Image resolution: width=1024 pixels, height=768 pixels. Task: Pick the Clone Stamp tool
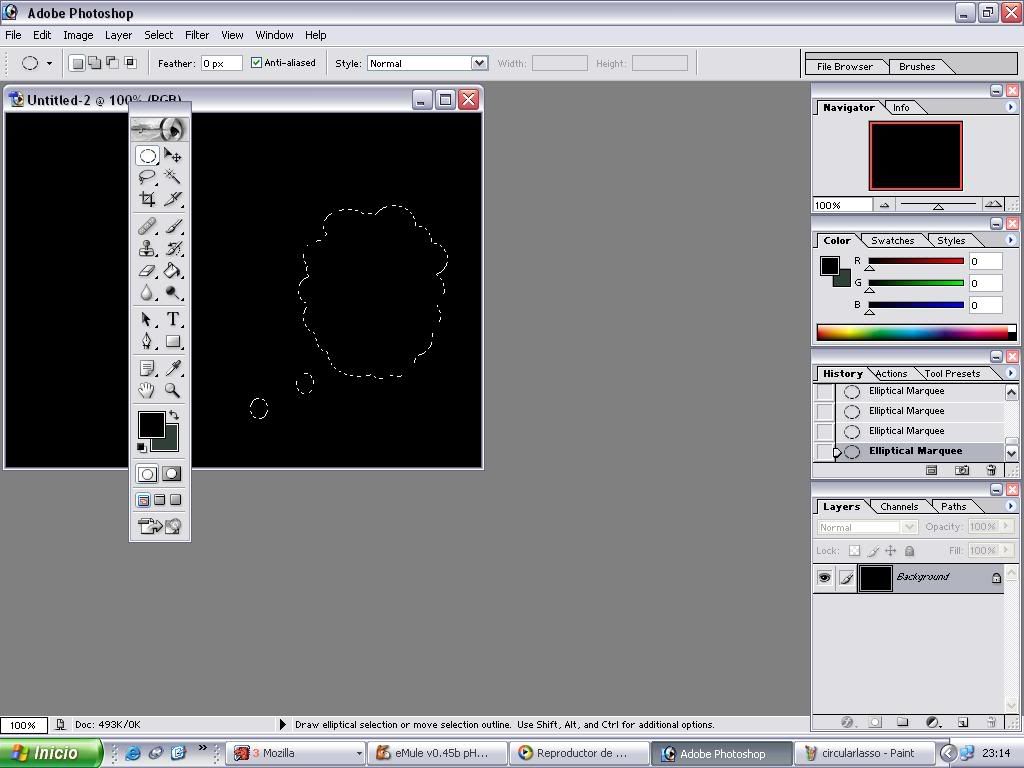147,249
